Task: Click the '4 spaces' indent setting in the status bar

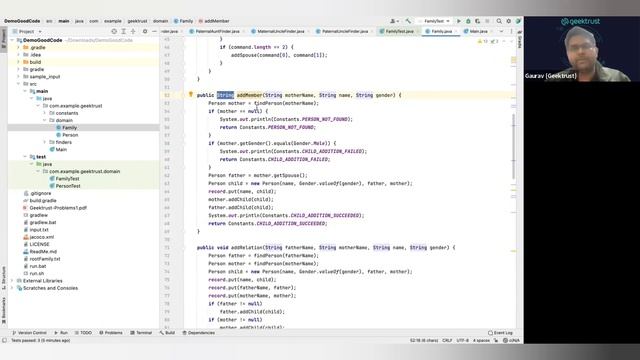Action: [481, 340]
